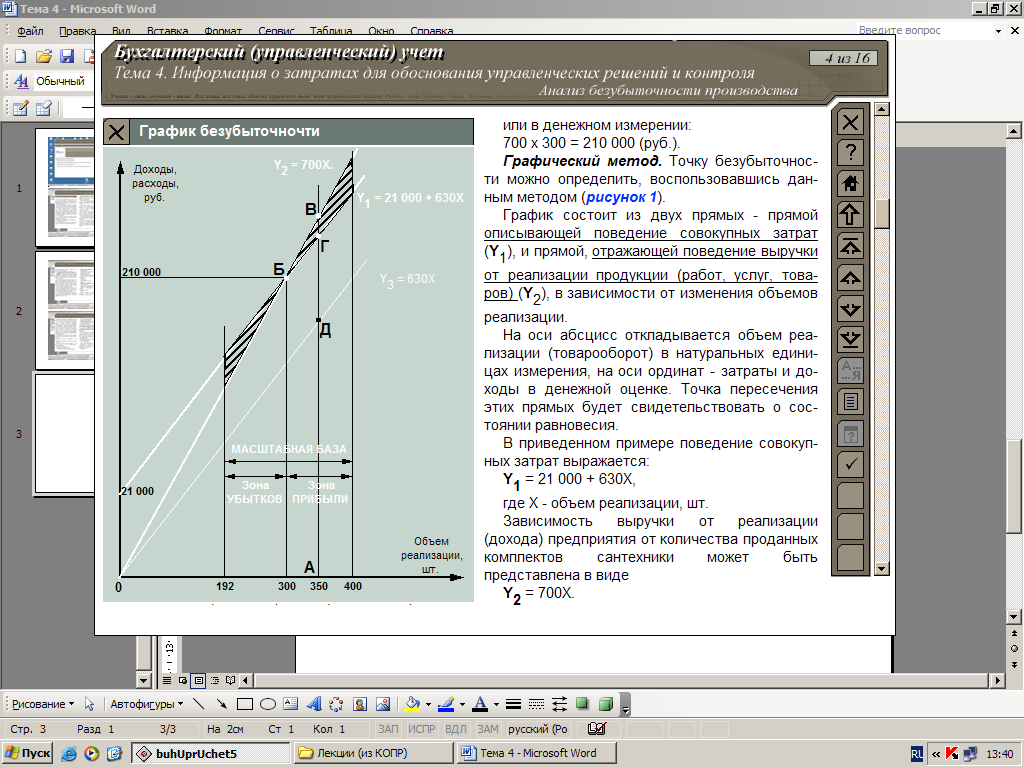
Task: Open the Рисование dropdown menu
Action: point(43,704)
